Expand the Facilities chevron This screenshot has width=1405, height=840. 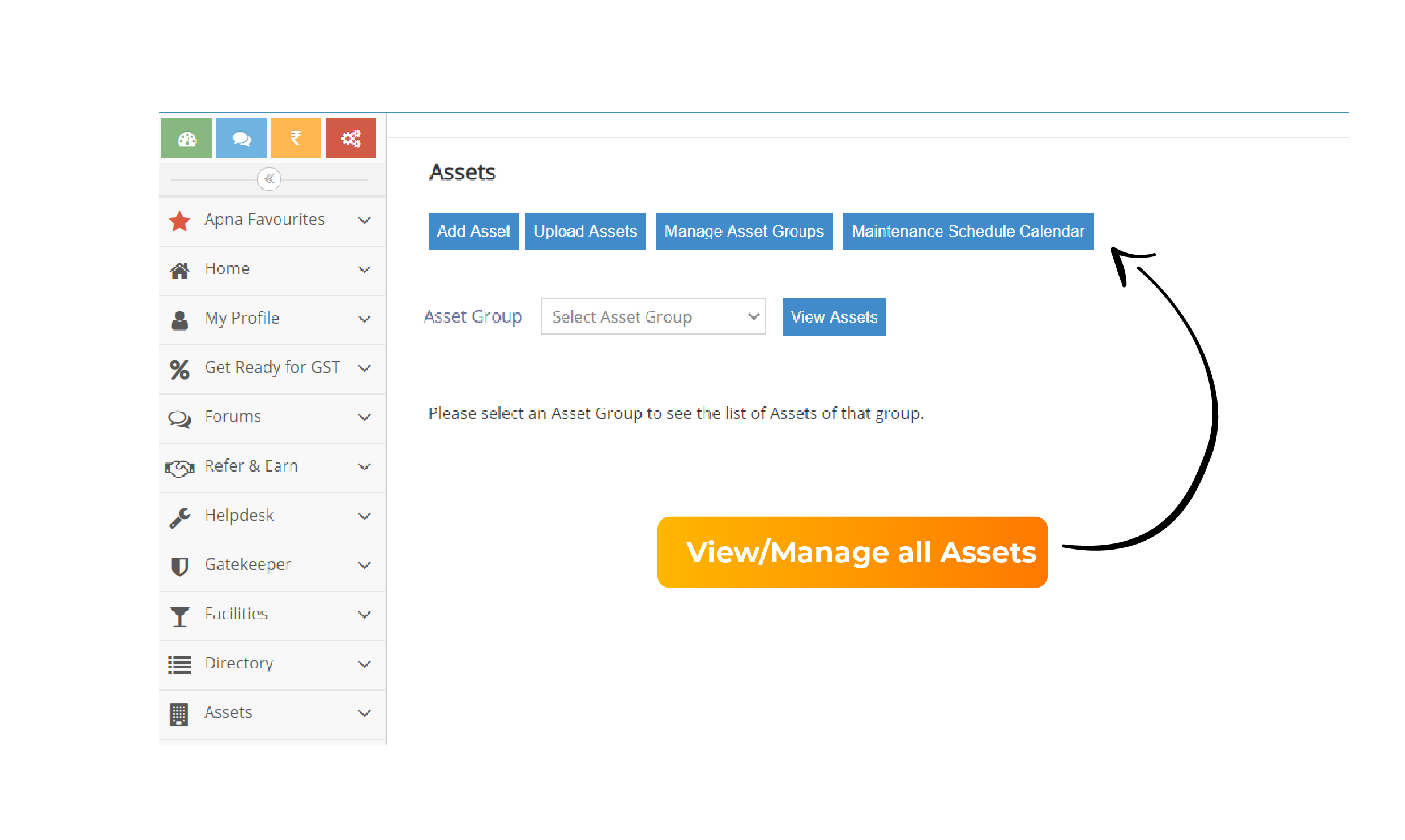click(365, 614)
